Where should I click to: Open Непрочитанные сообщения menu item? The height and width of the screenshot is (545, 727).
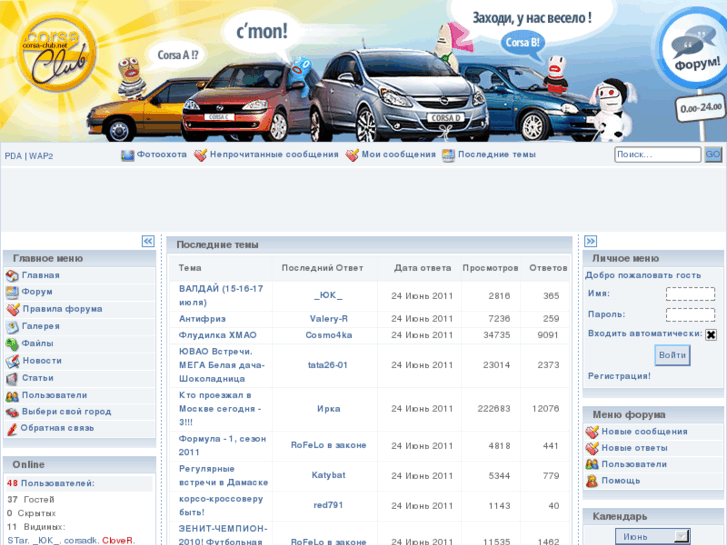click(x=274, y=154)
